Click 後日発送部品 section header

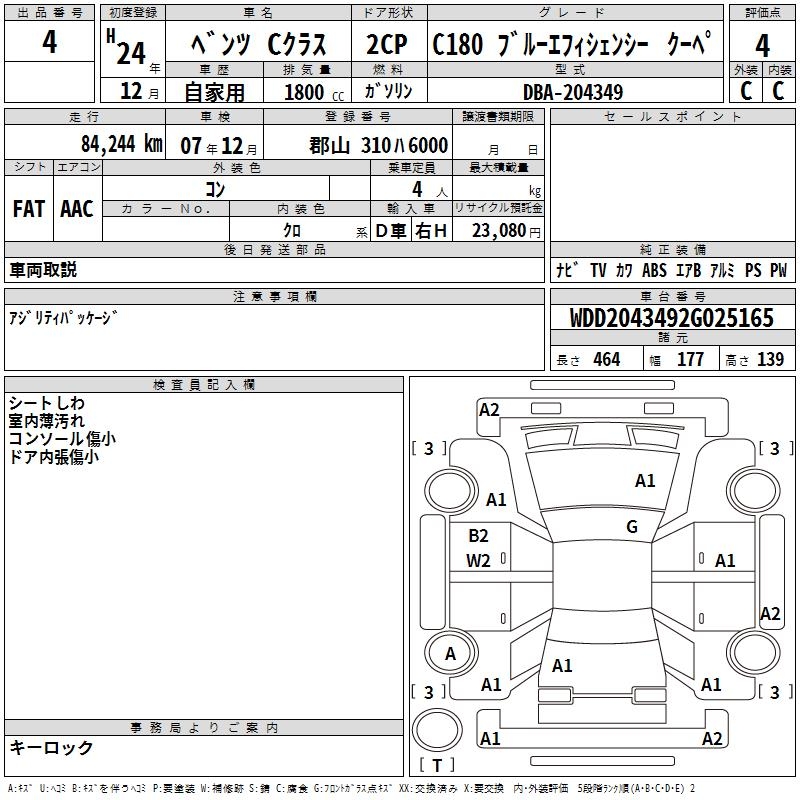pos(275,249)
